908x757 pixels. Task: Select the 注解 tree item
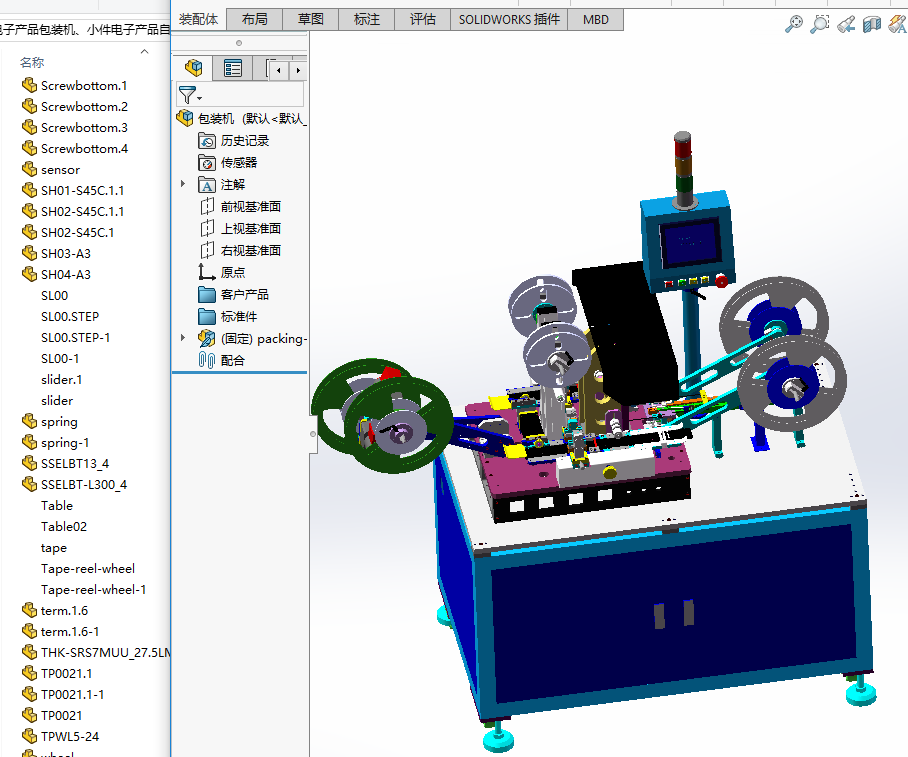(222, 184)
